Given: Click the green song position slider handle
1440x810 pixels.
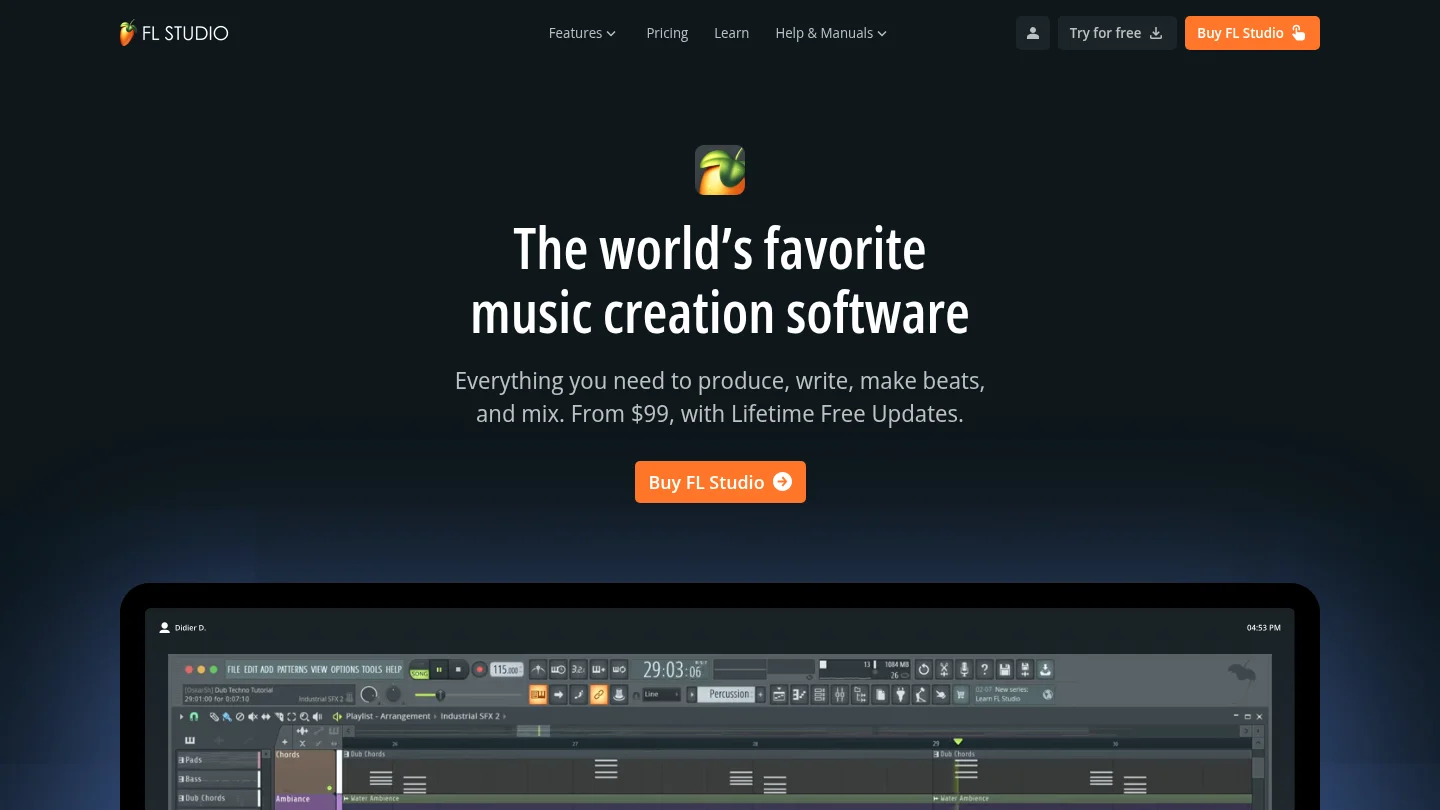Looking at the screenshot, I should [x=439, y=695].
